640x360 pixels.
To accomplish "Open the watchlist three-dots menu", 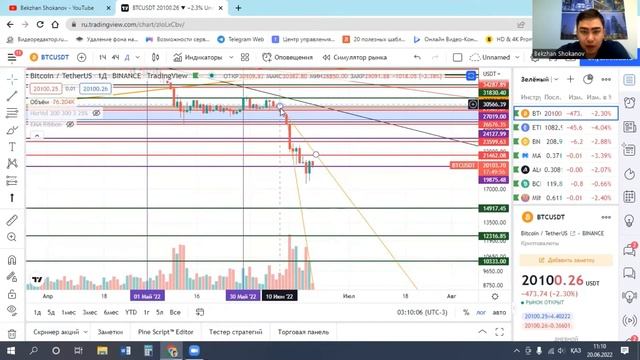I will 606,79.
